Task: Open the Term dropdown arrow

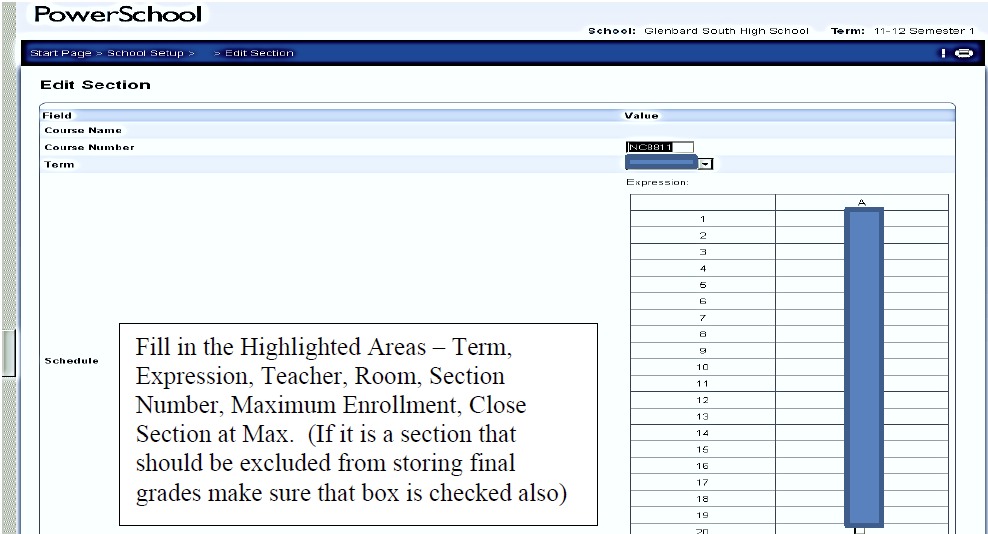Action: click(705, 164)
